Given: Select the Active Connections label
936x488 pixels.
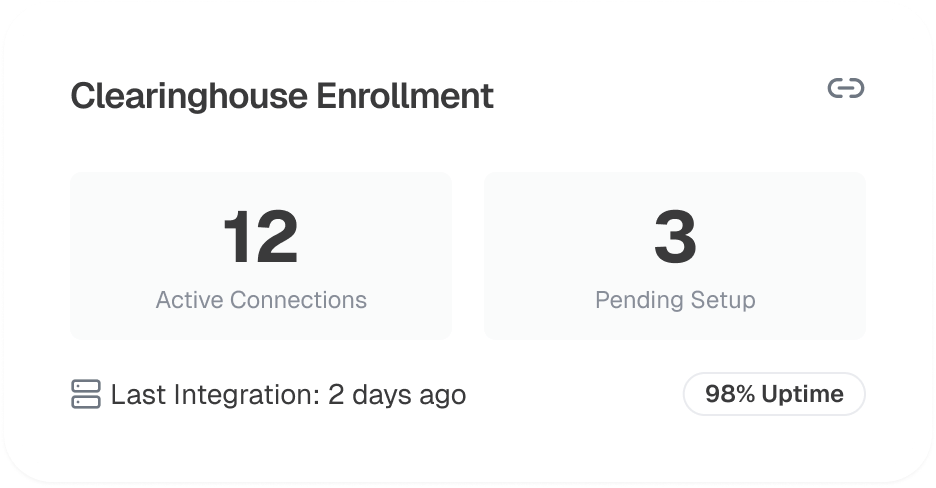Looking at the screenshot, I should 261,300.
